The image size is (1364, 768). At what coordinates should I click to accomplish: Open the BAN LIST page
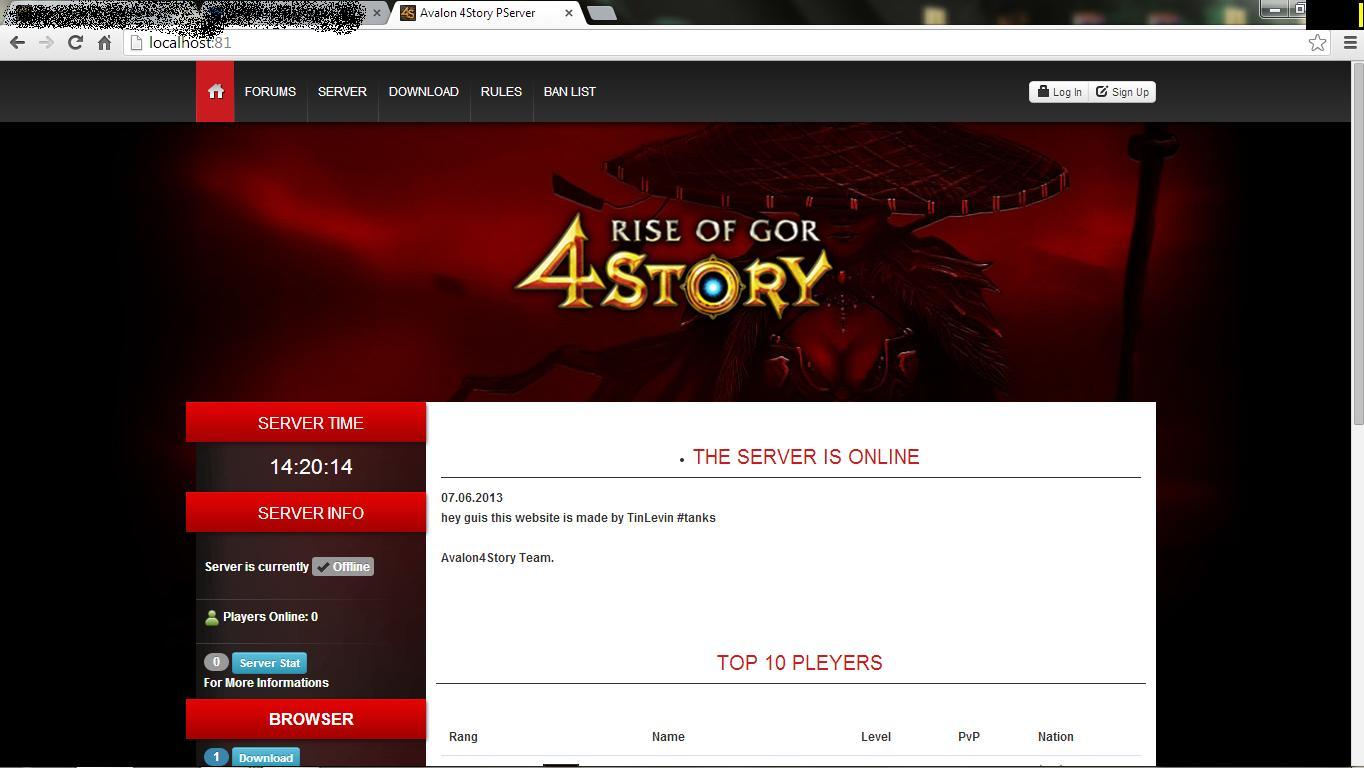click(x=570, y=91)
